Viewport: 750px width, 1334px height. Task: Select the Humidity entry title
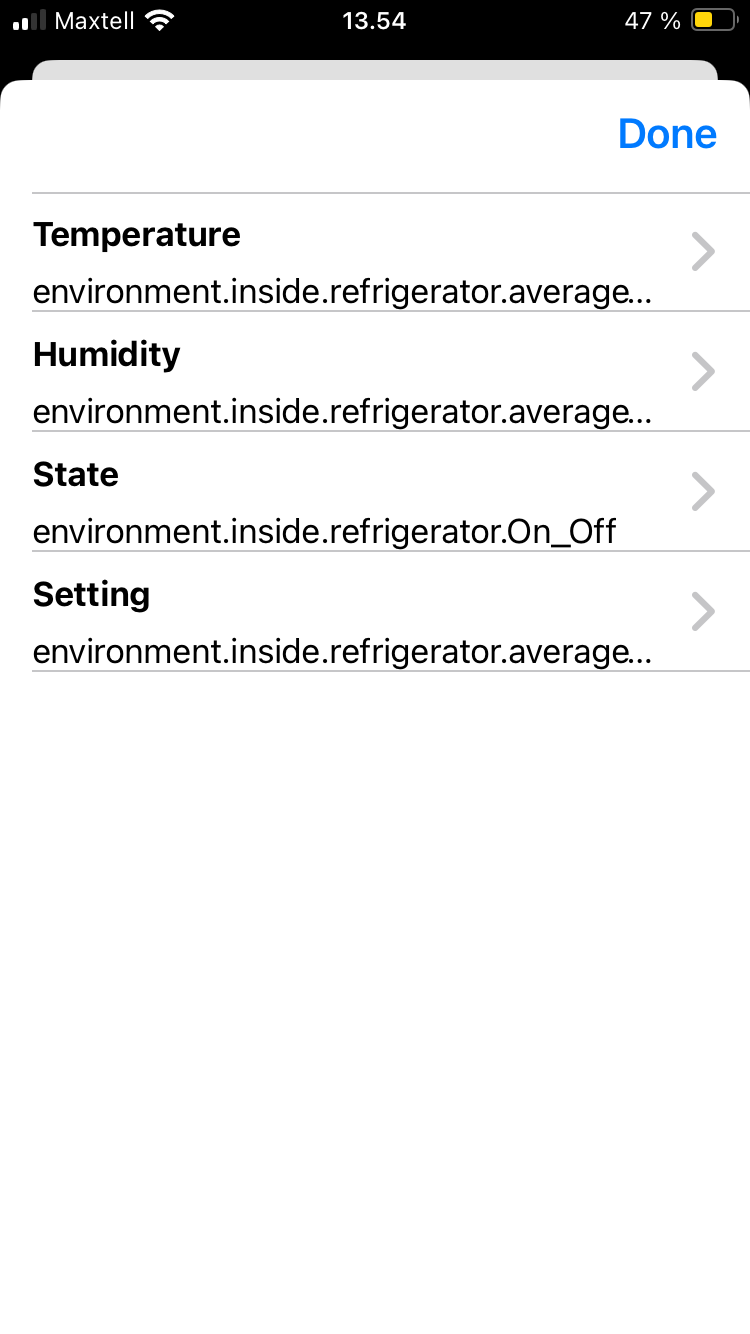click(x=107, y=355)
